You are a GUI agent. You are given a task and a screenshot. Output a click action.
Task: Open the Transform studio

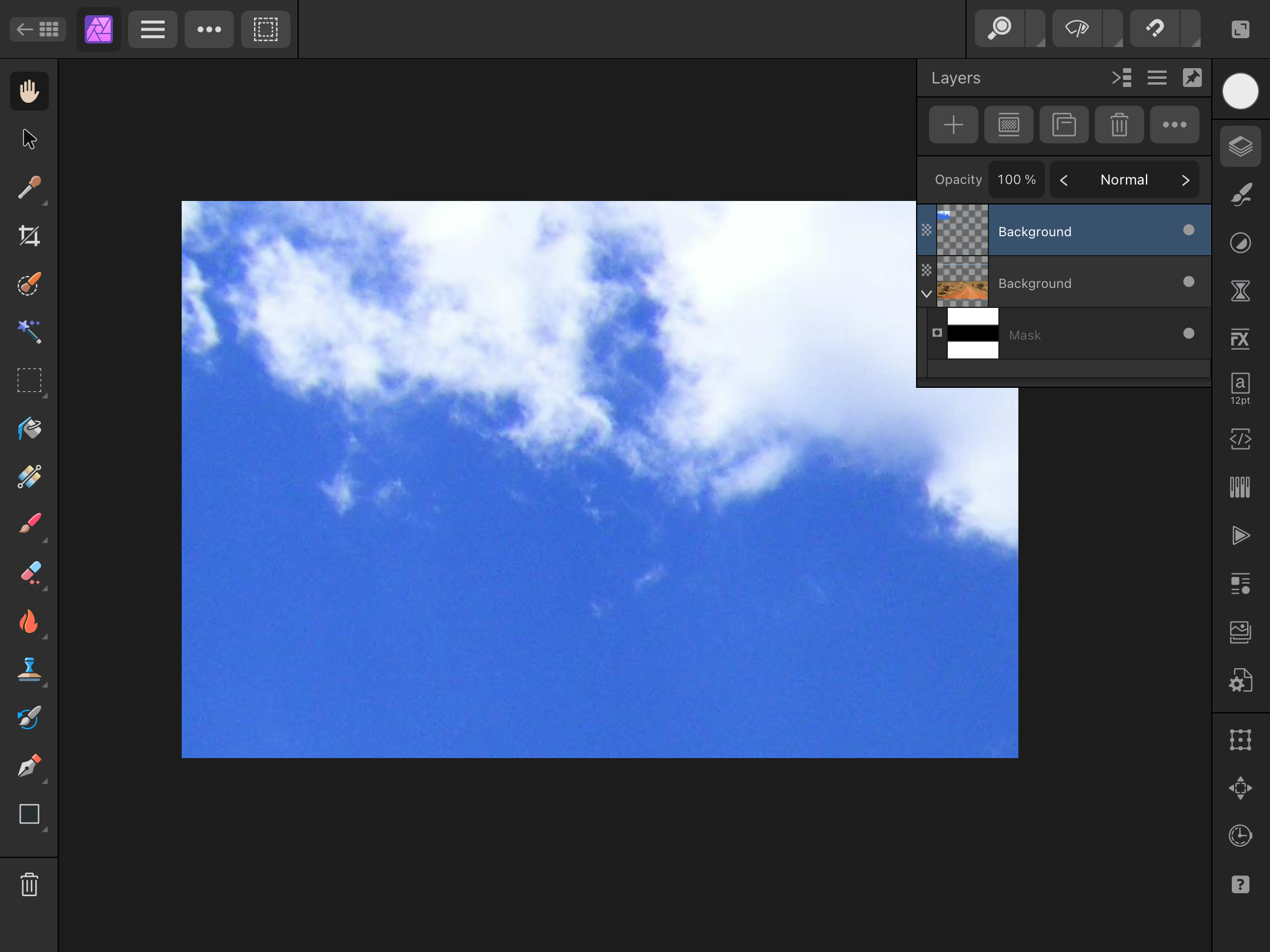[1241, 740]
